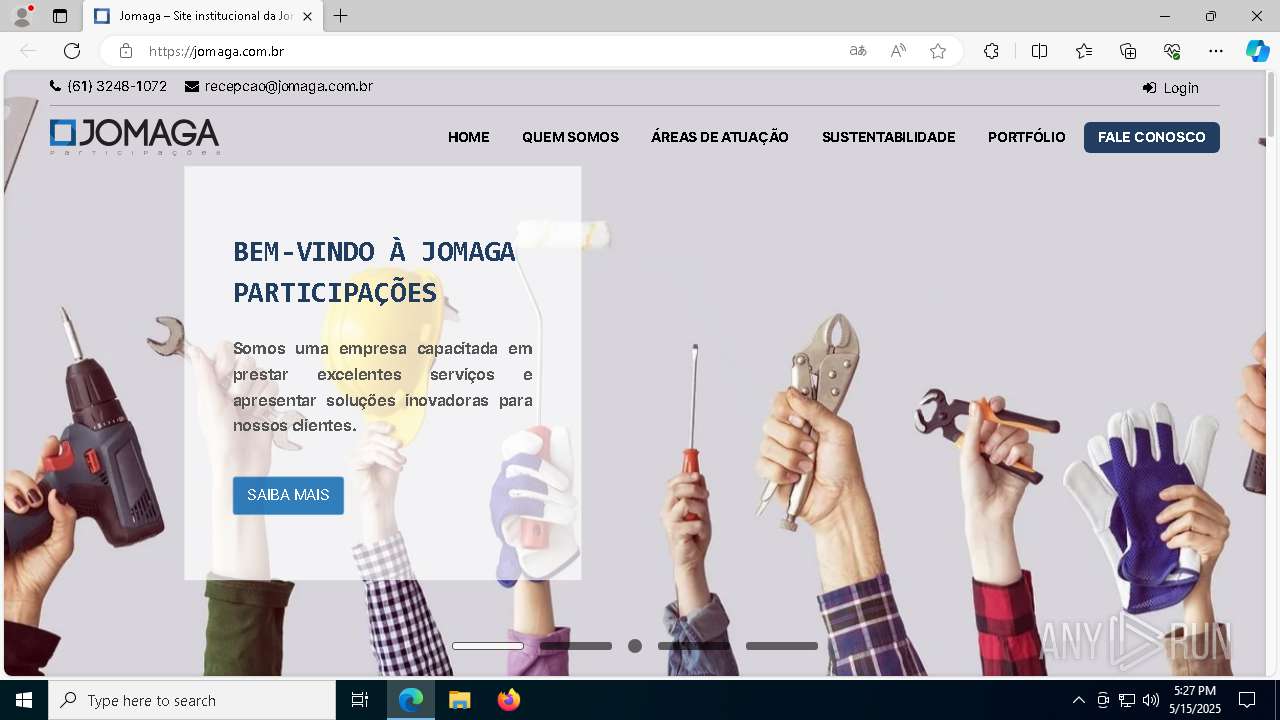This screenshot has width=1280, height=720.
Task: Open a new browser tab
Action: pos(341,16)
